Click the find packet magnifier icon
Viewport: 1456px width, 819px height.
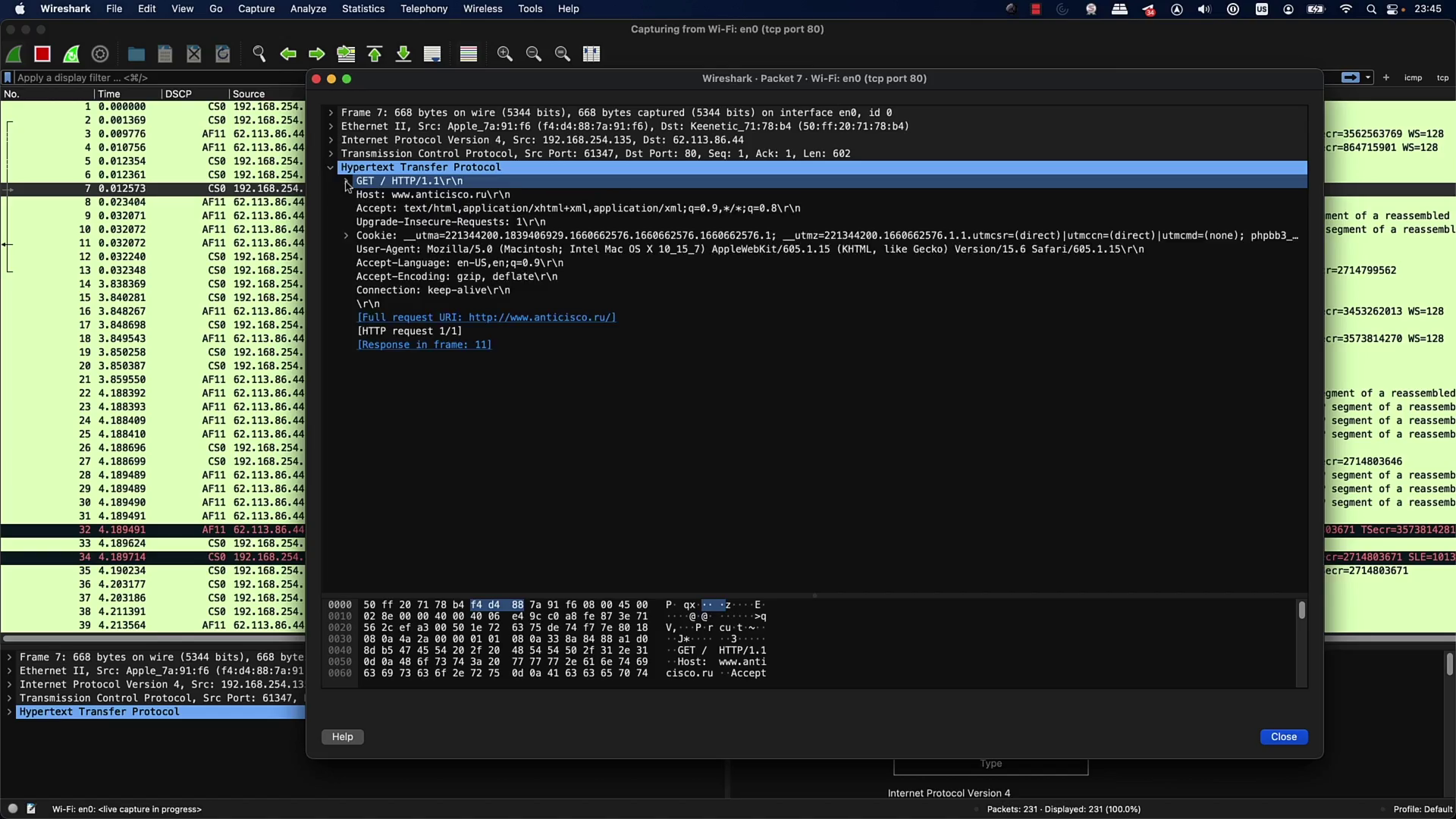point(259,54)
